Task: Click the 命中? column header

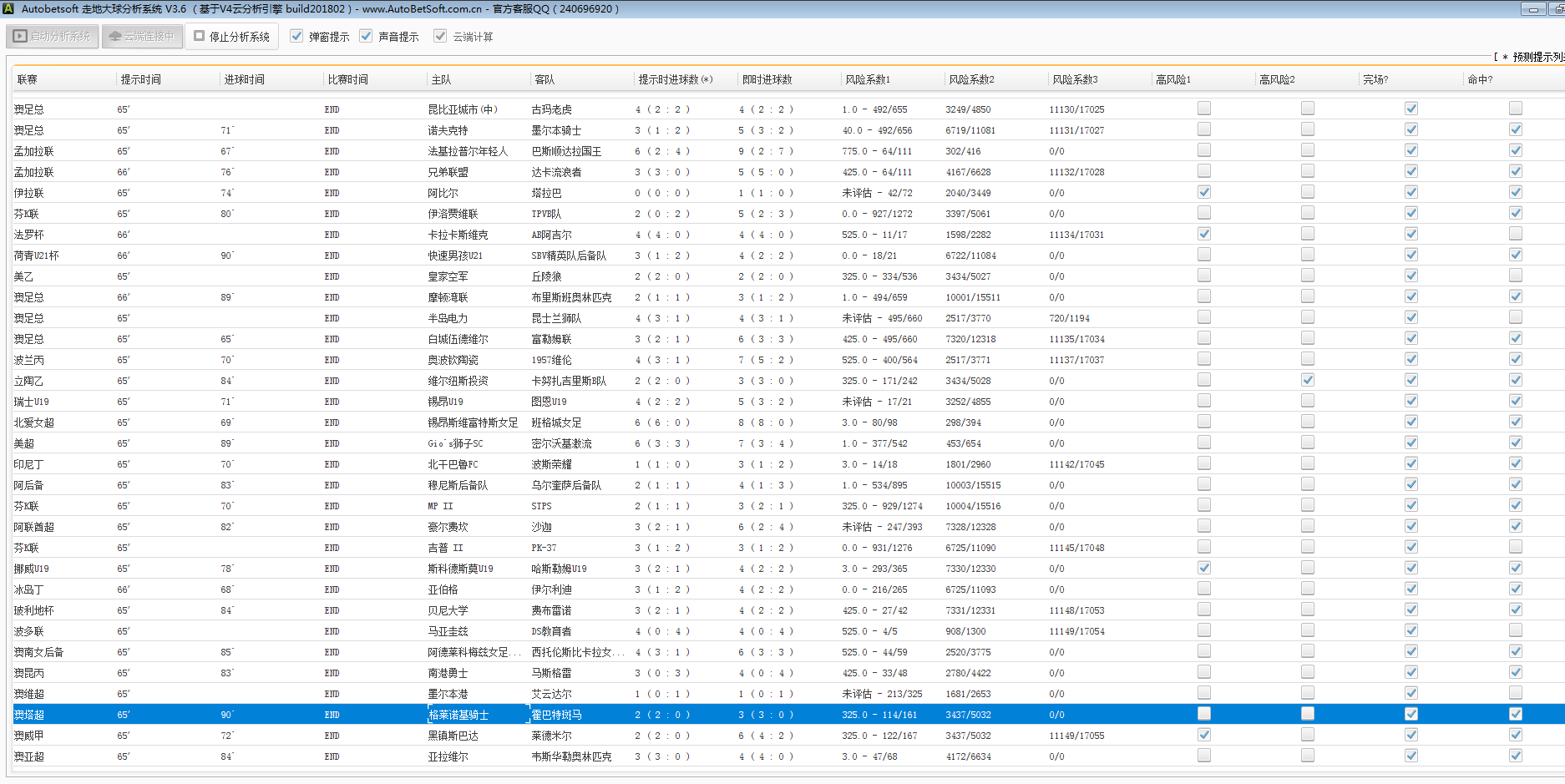Action: click(x=1479, y=79)
